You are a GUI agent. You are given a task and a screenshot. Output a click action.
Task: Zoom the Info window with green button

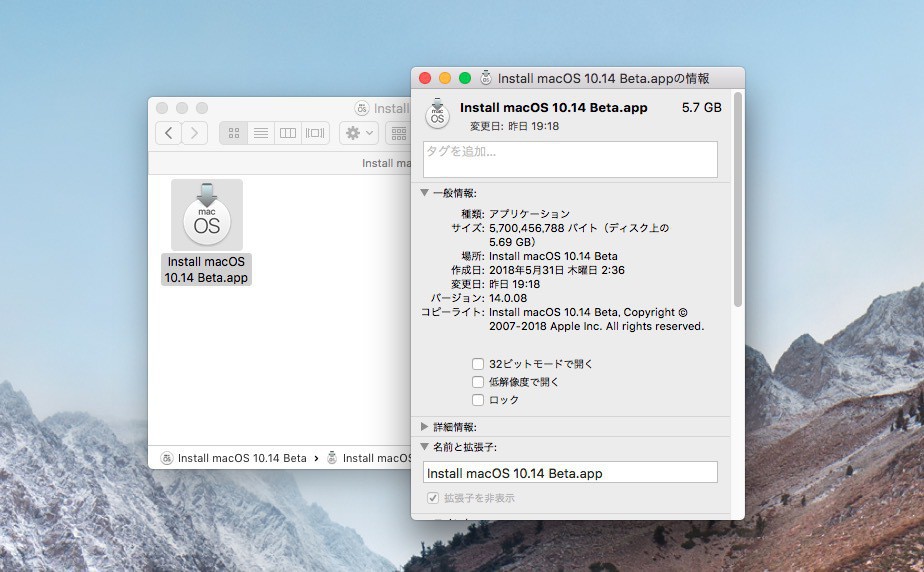465,78
